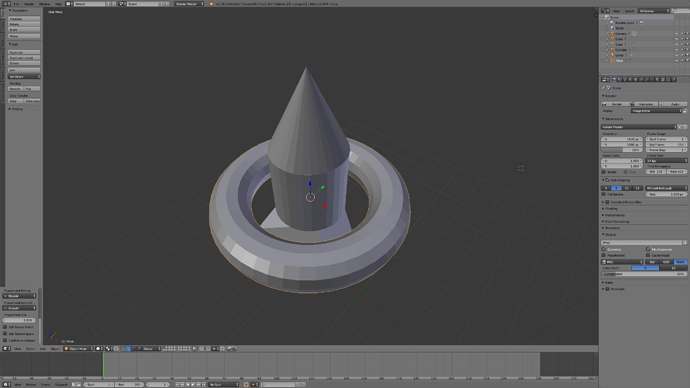Open the Object Mode dropdown
Viewport: 690px width, 388px height.
pyautogui.click(x=78, y=348)
